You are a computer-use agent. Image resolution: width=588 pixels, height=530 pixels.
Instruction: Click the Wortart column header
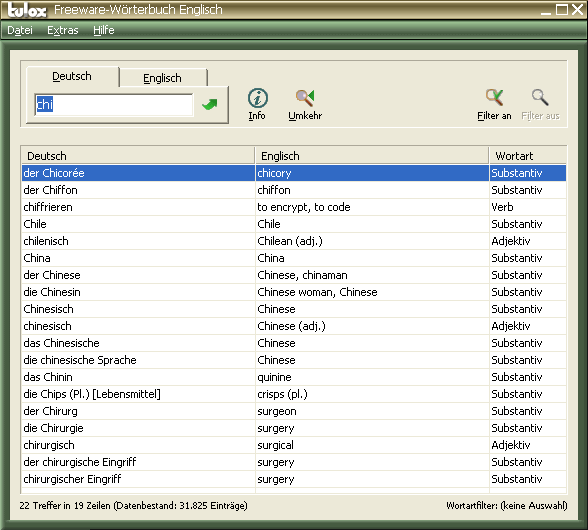(x=528, y=156)
